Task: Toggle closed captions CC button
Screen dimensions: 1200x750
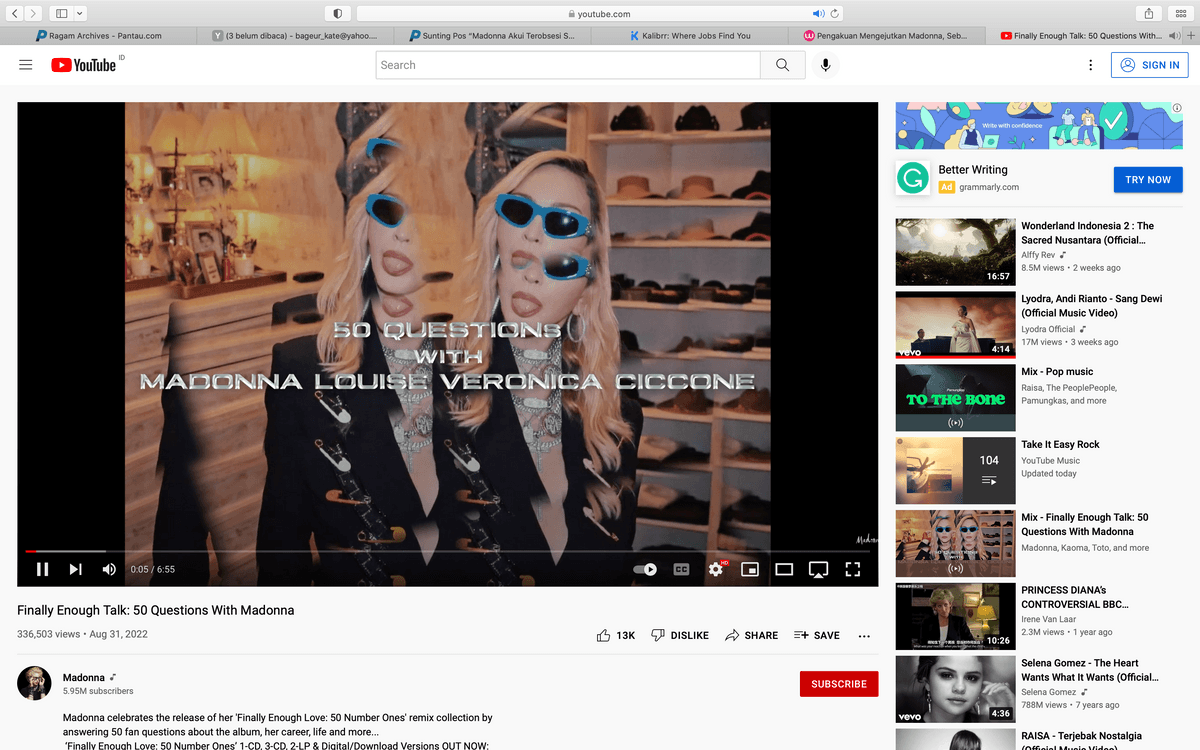Action: point(681,569)
